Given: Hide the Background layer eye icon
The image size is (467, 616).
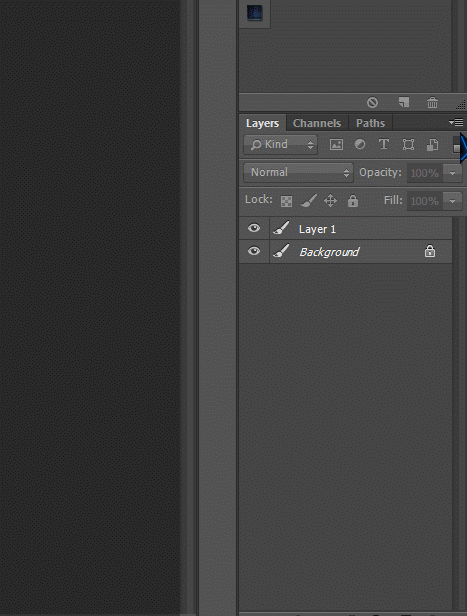Looking at the screenshot, I should pos(254,251).
